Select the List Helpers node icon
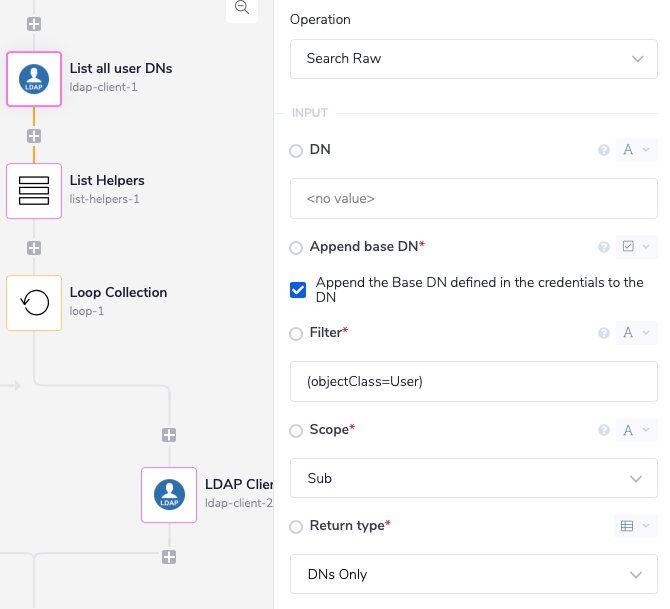The height and width of the screenshot is (609, 670). tap(34, 191)
